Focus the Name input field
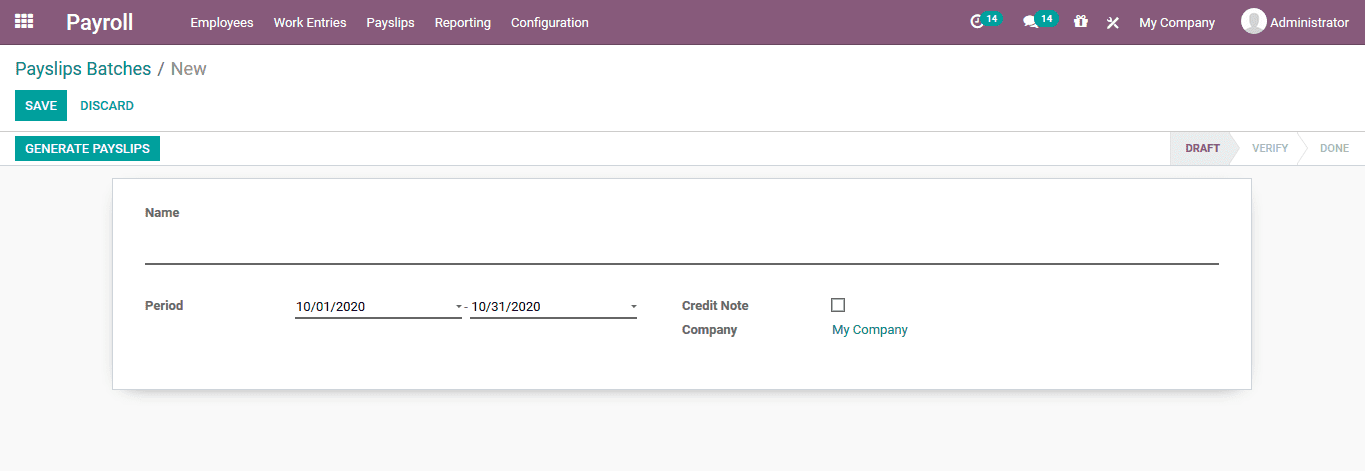The width and height of the screenshot is (1365, 471). point(682,247)
